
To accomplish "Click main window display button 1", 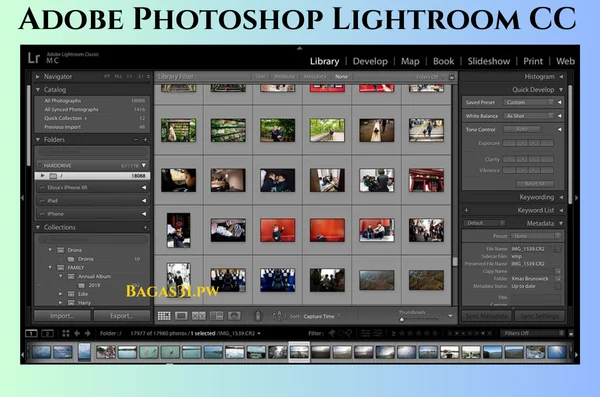I will [31, 333].
